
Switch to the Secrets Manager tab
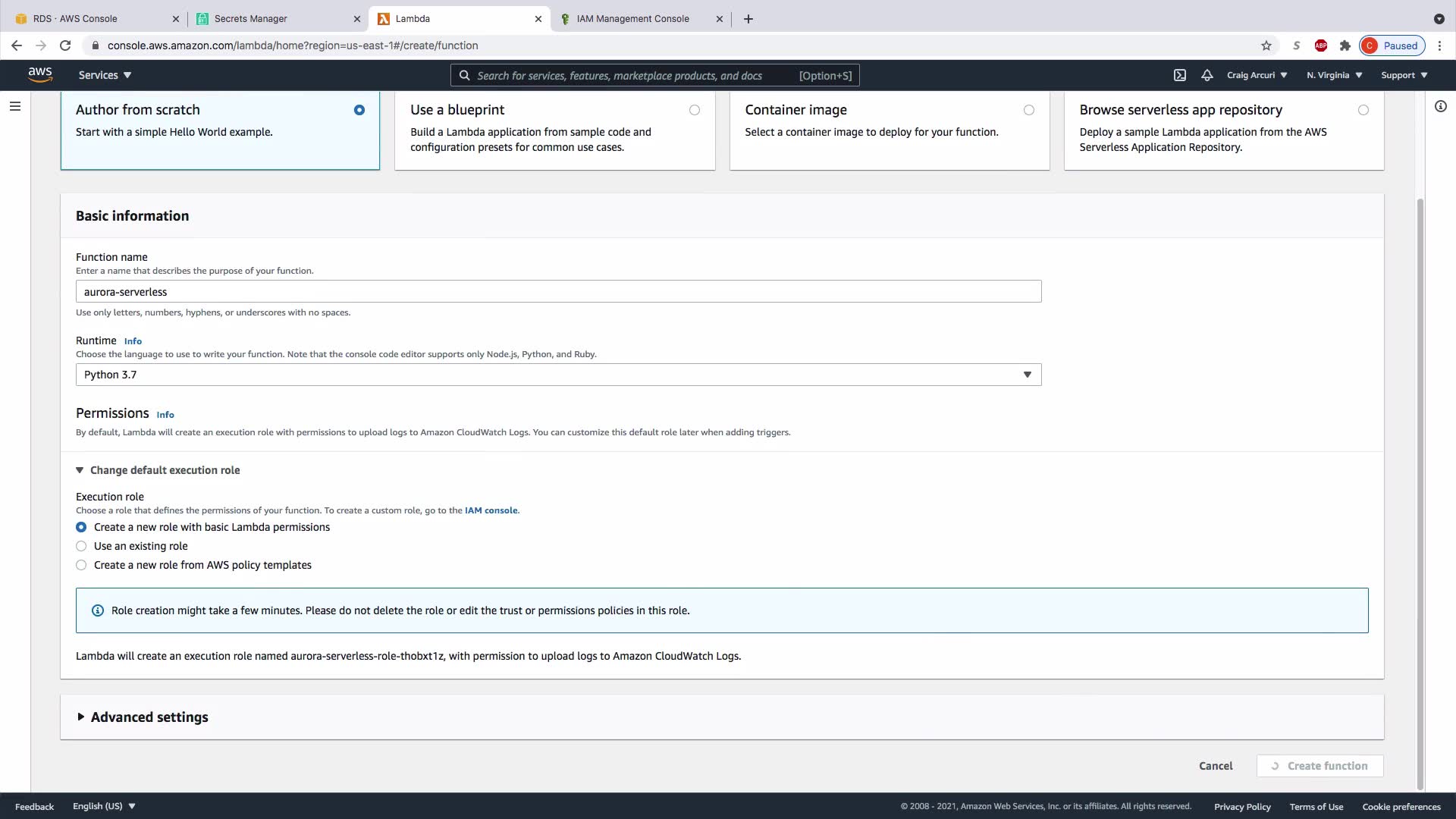coord(250,19)
